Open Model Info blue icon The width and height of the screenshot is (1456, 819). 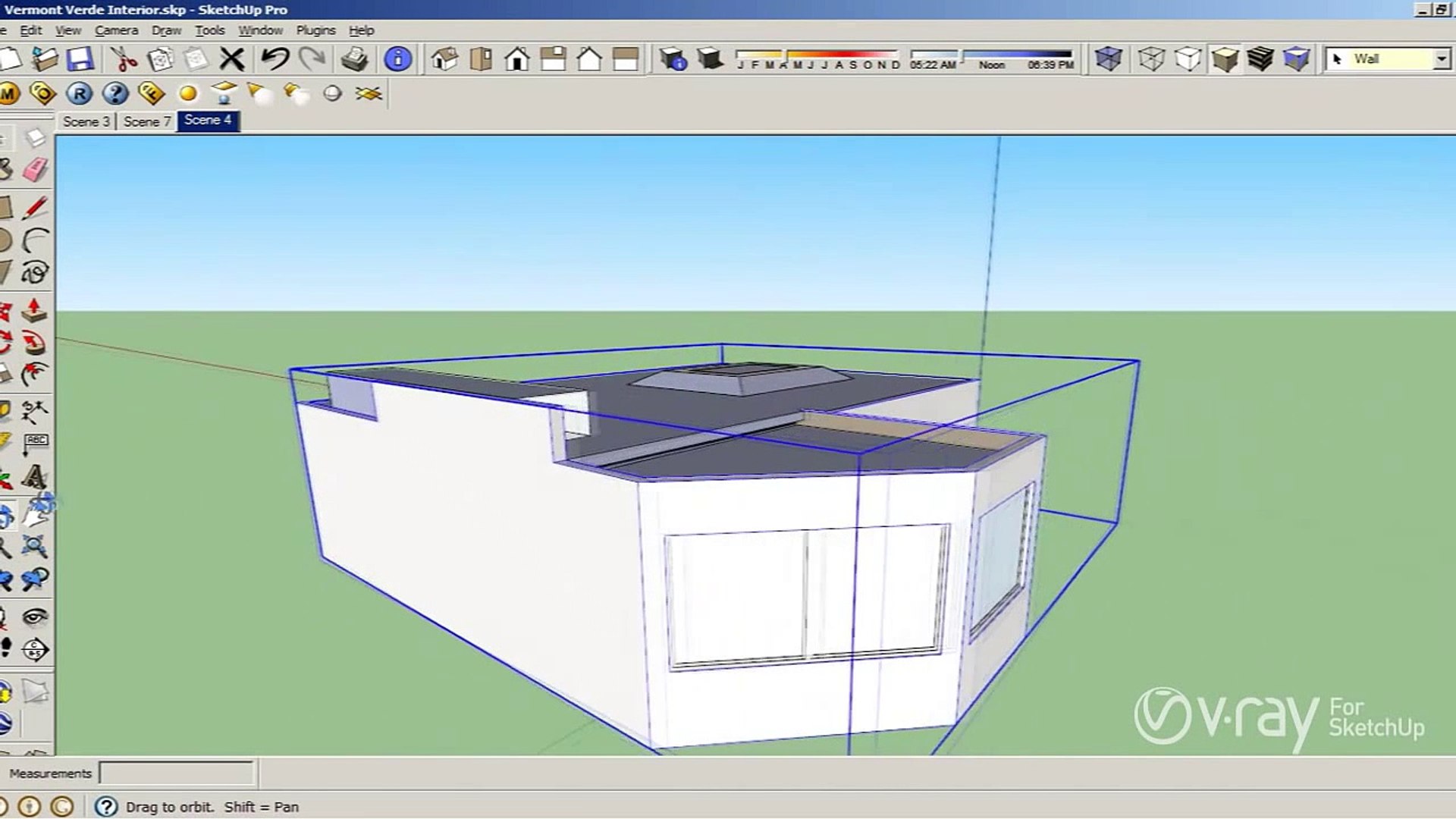(x=397, y=59)
